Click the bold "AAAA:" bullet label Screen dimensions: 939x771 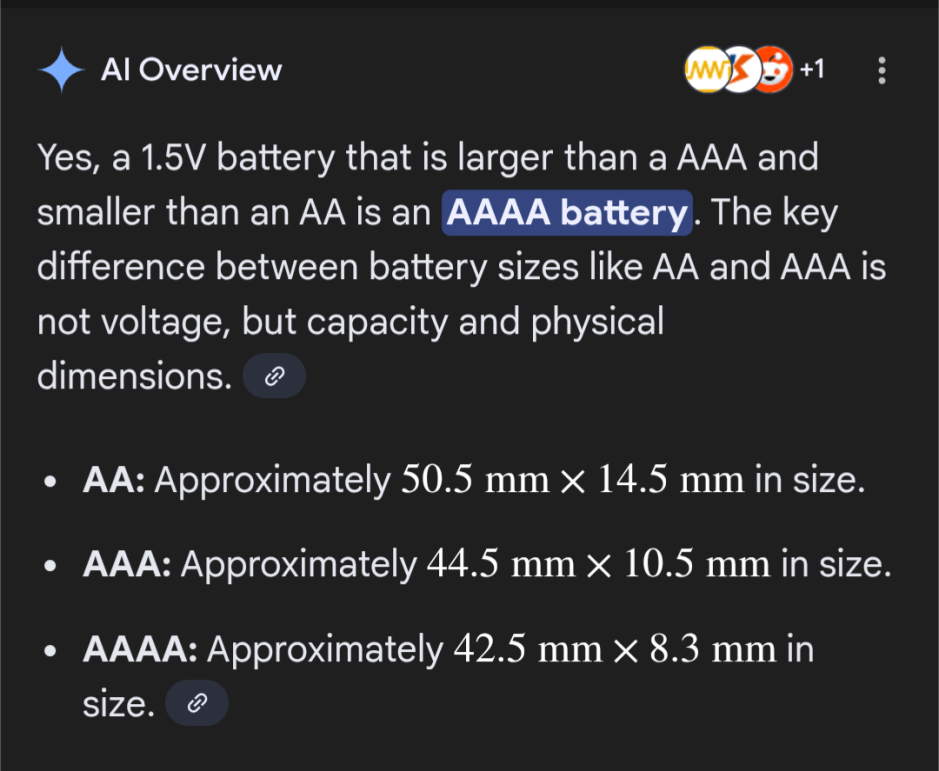(140, 650)
